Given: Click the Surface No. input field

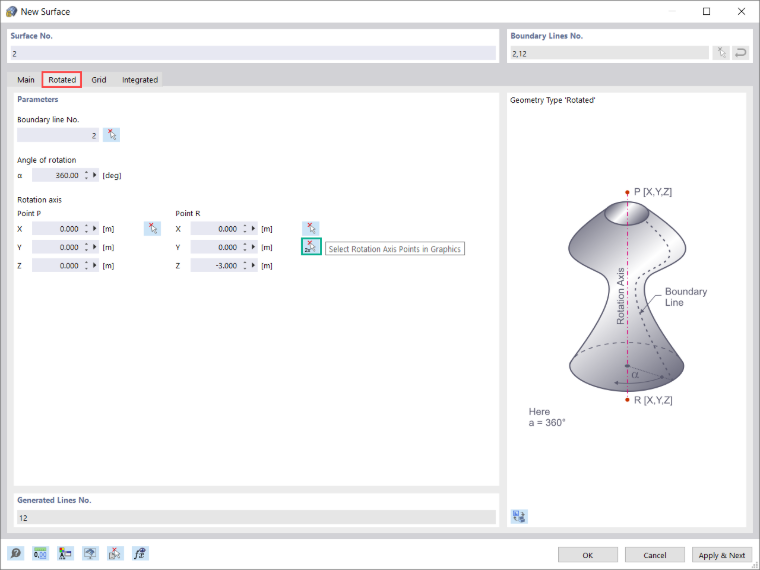Looking at the screenshot, I should coord(253,53).
